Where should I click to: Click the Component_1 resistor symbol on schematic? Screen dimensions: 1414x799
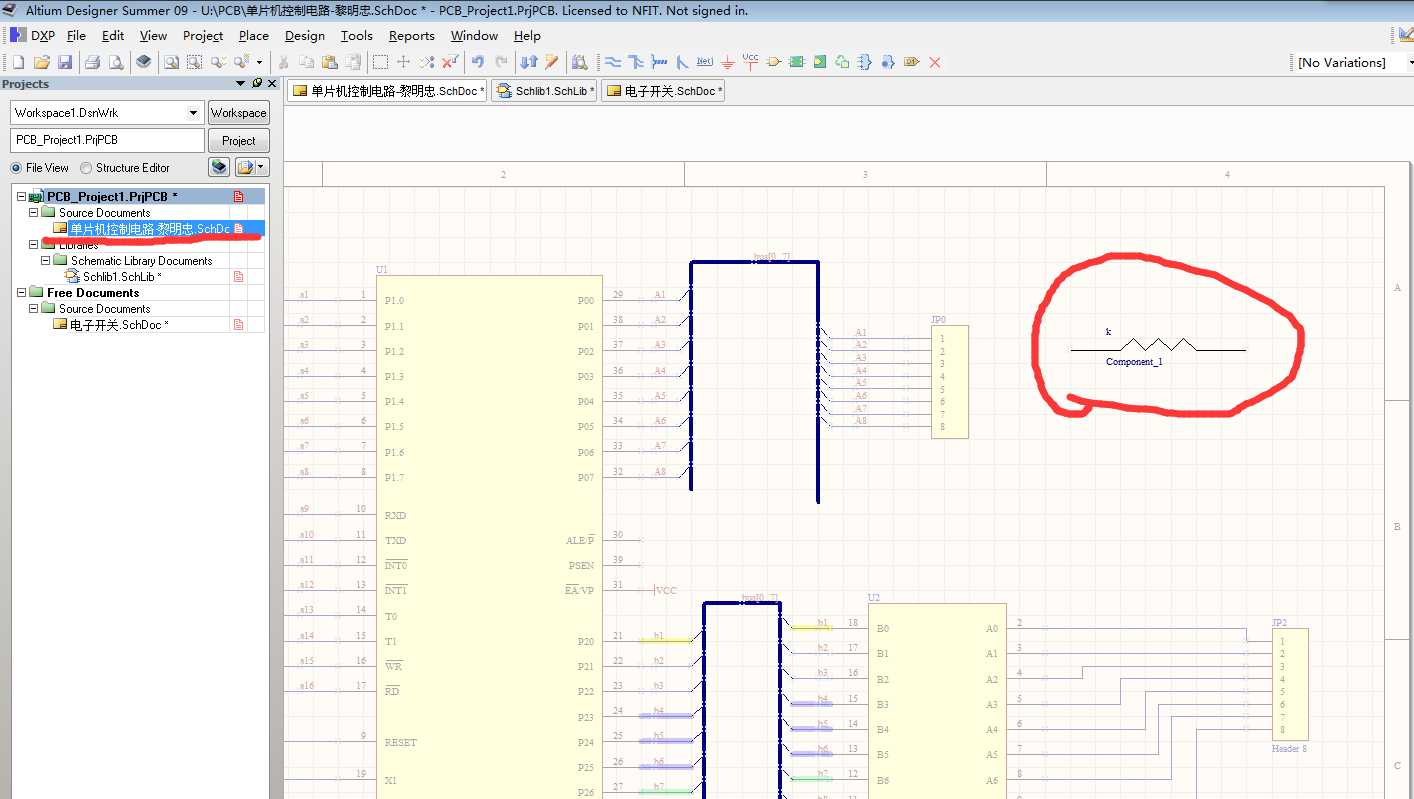[1158, 347]
